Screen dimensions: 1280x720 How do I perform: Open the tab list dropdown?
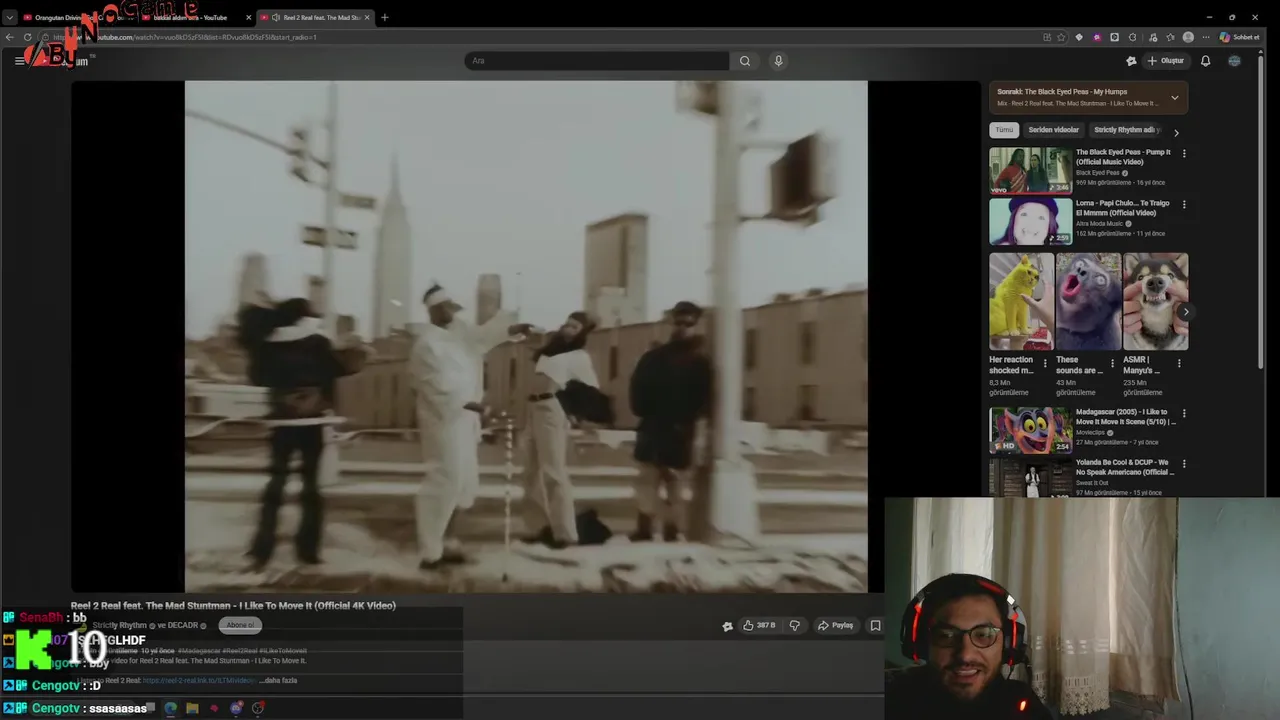pyautogui.click(x=9, y=17)
